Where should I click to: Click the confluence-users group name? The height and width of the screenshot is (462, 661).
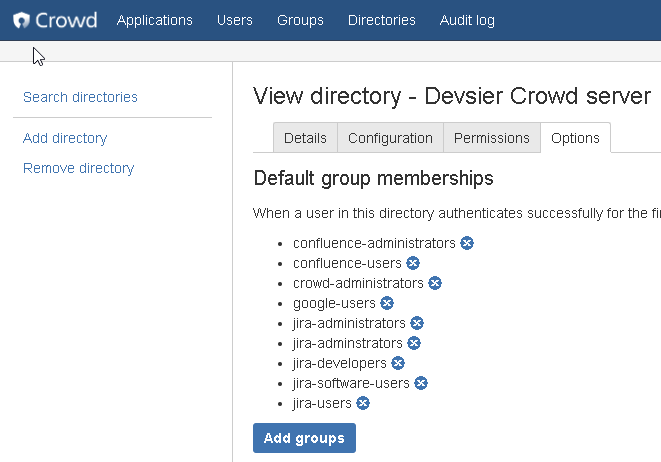(x=347, y=263)
